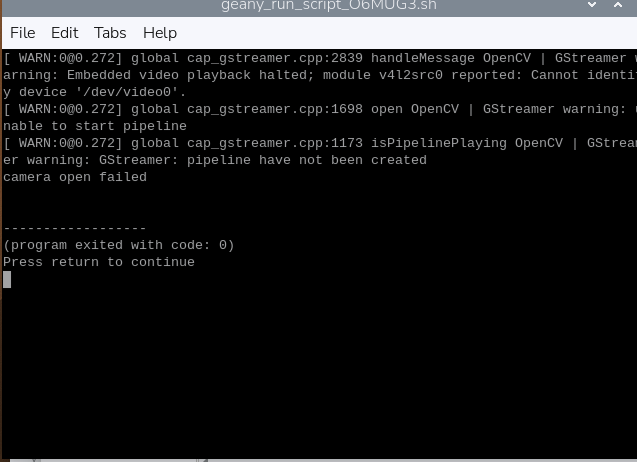Open the Edit menu
Screen dimensions: 637x462
coord(64,33)
